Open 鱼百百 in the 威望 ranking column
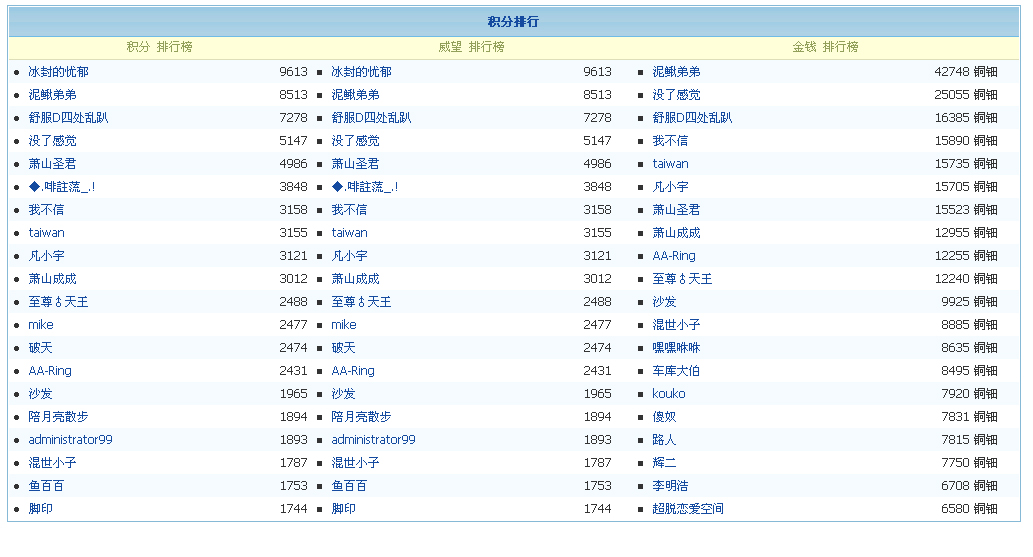 pos(349,486)
